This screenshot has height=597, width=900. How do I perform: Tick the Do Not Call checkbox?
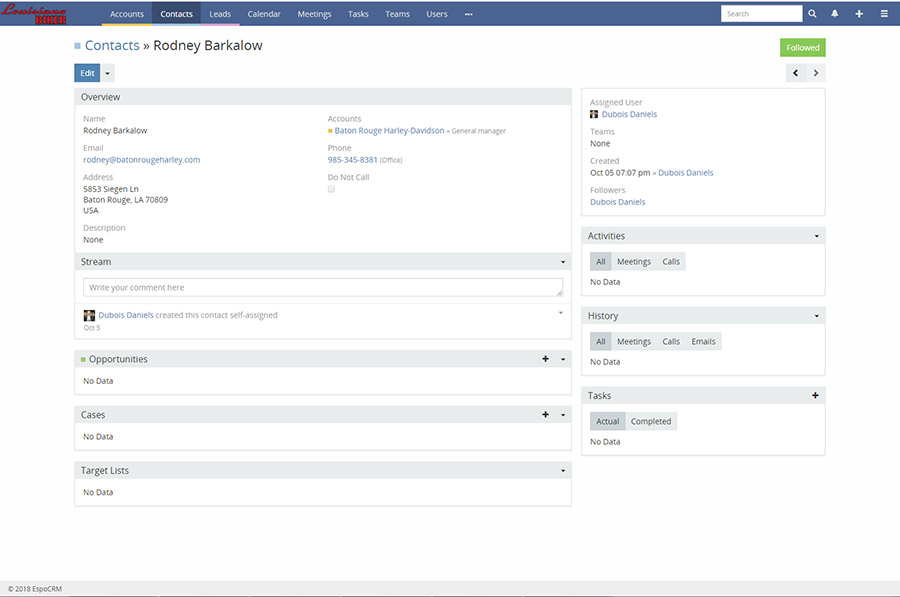pos(332,189)
